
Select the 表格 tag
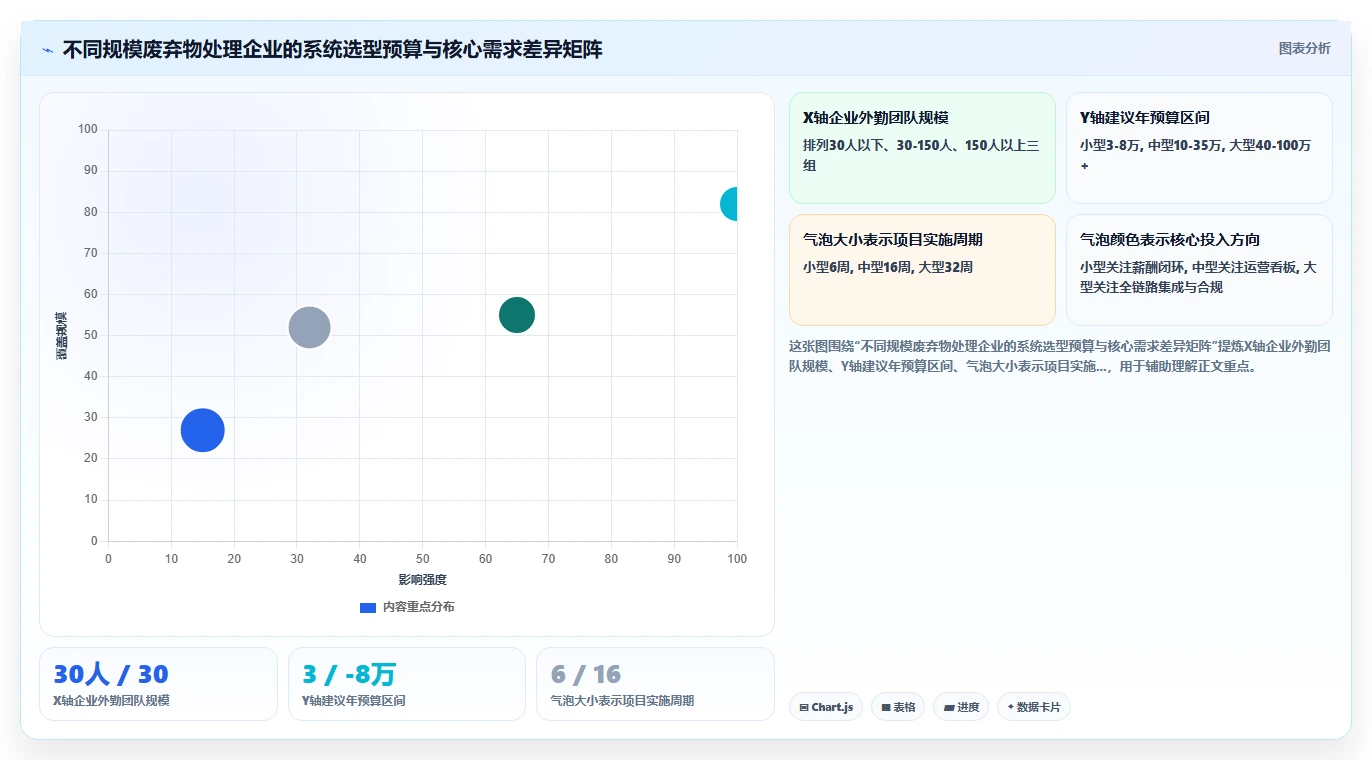coord(898,707)
